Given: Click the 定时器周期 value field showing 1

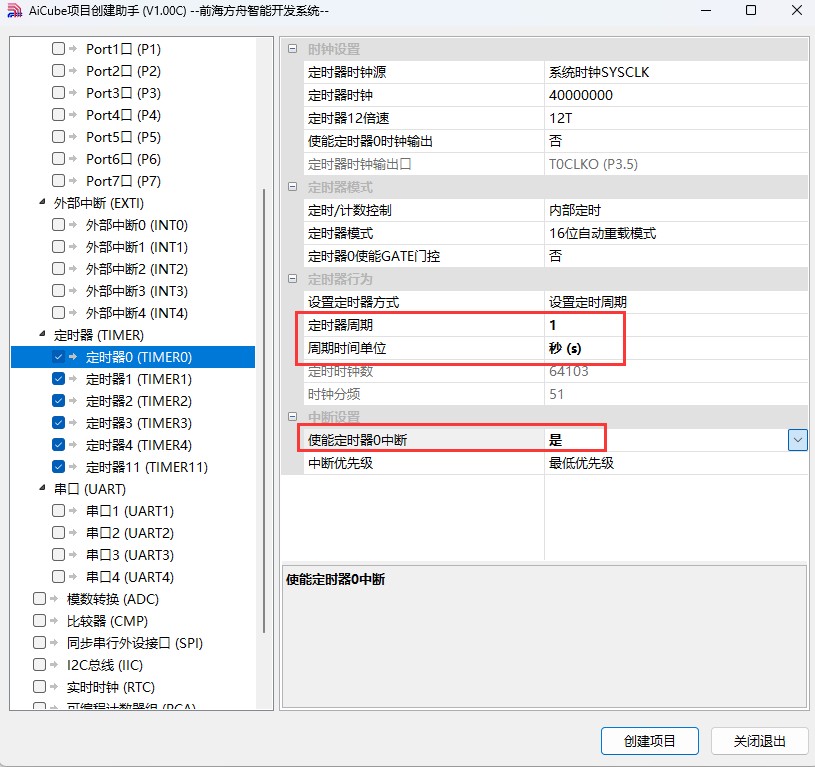Looking at the screenshot, I should pyautogui.click(x=676, y=325).
